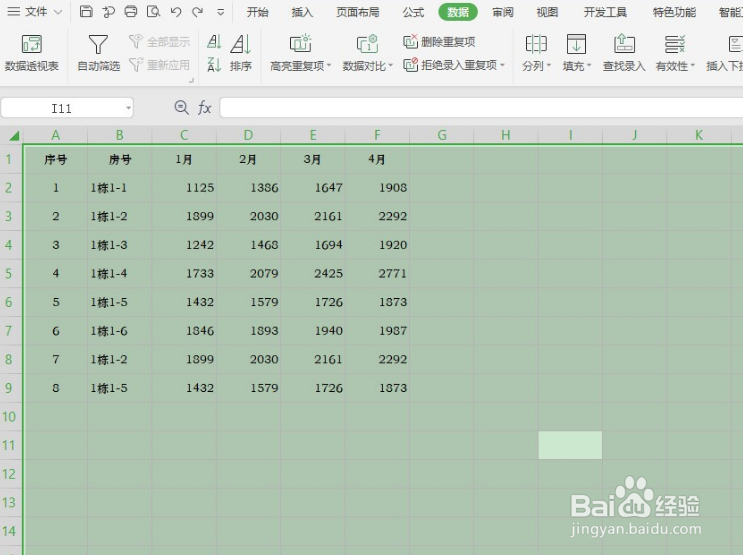Select row 11 header
Image resolution: width=743 pixels, height=555 pixels.
point(9,445)
